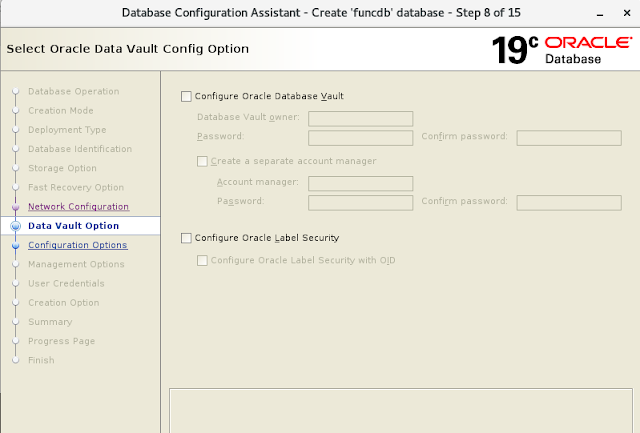The image size is (640, 433).
Task: Click the User Credentials step label
Action: point(66,283)
